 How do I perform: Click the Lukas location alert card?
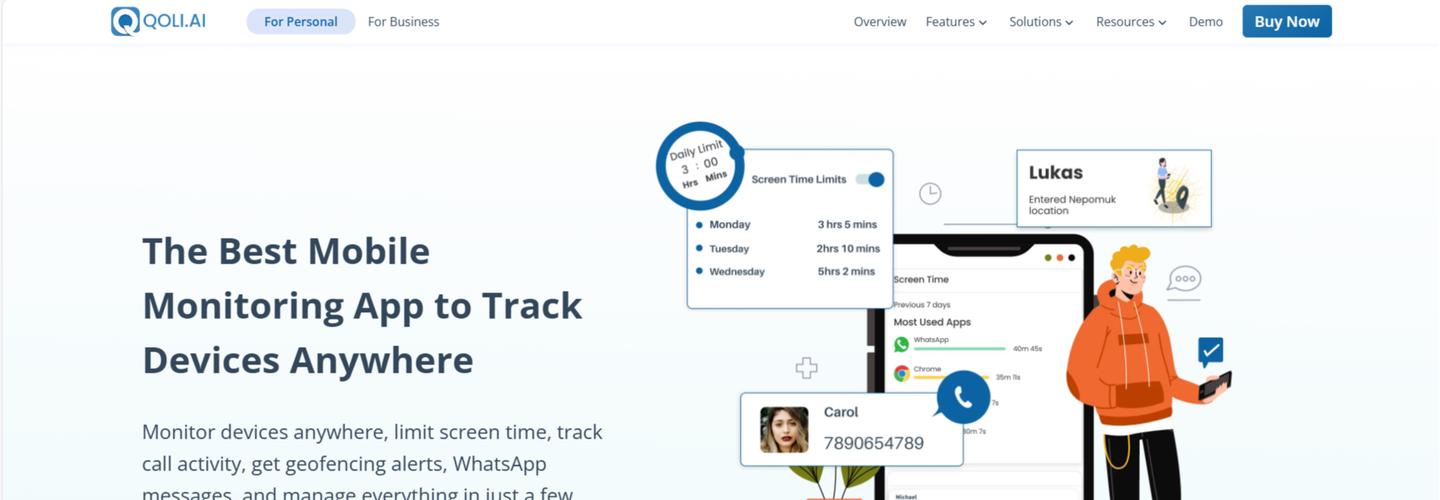tap(1113, 188)
